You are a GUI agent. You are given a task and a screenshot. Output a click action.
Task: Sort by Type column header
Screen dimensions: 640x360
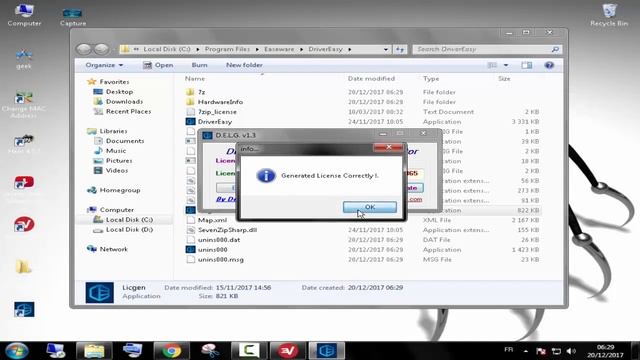431,78
